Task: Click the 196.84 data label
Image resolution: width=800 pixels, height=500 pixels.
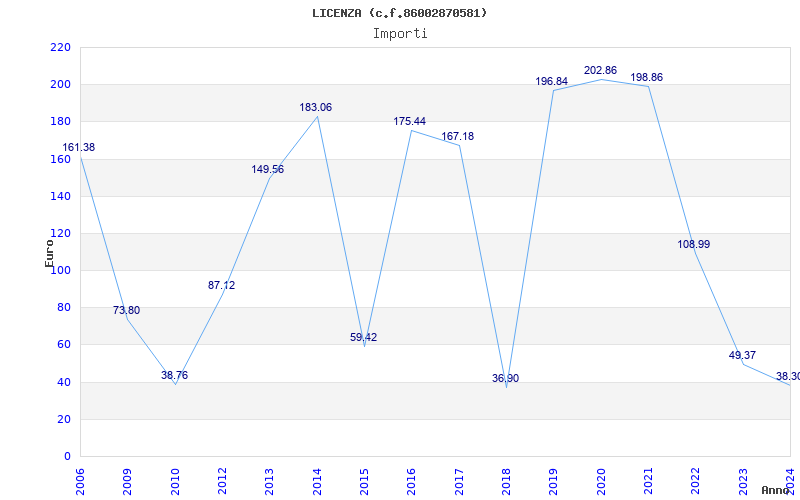Action: click(552, 81)
